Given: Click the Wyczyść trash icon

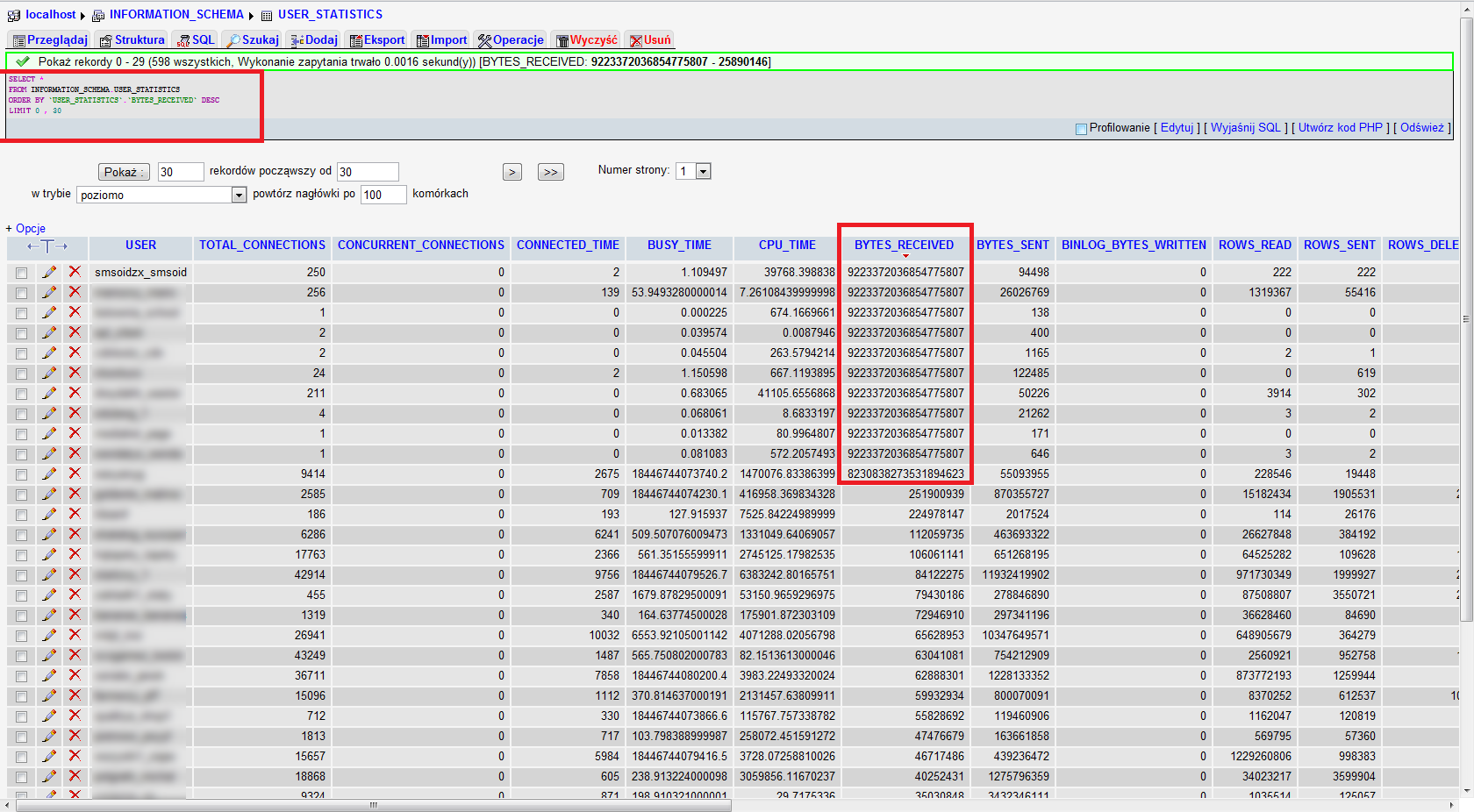Looking at the screenshot, I should pos(562,40).
